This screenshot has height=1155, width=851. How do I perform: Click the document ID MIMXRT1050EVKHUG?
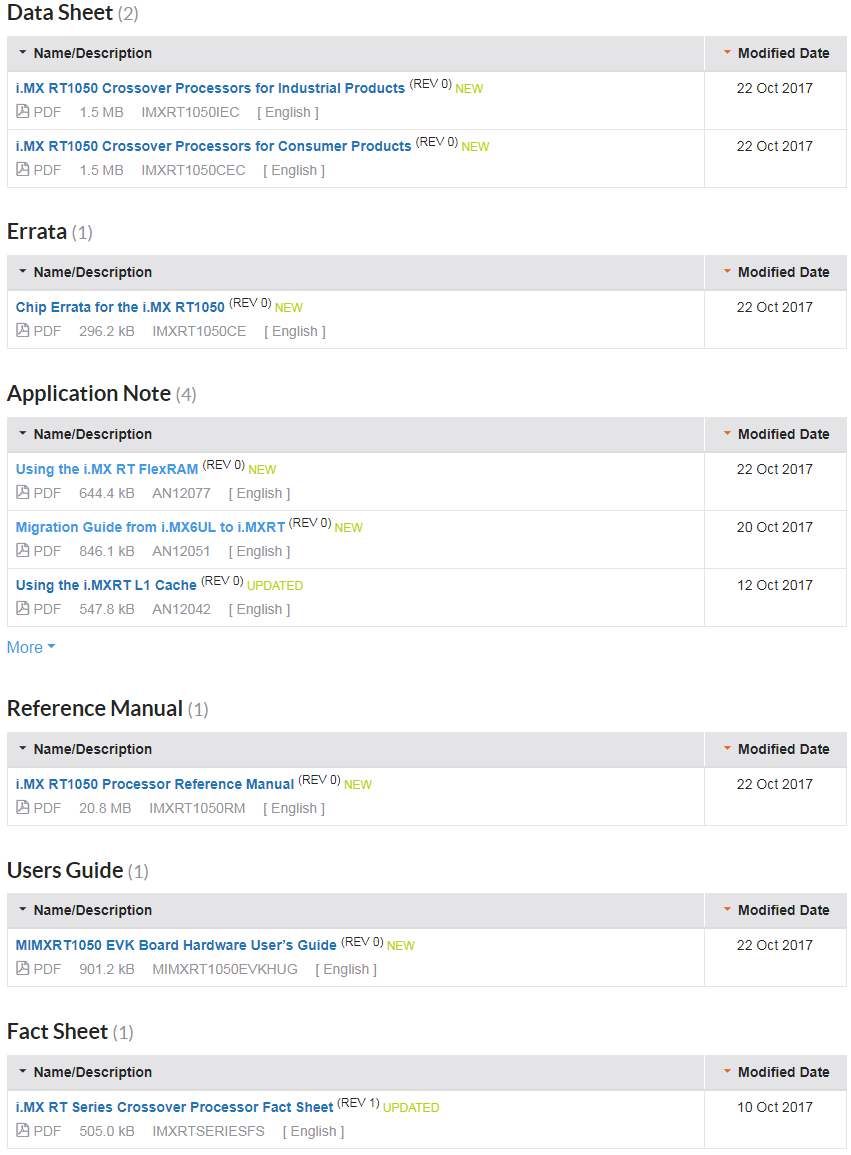point(225,969)
